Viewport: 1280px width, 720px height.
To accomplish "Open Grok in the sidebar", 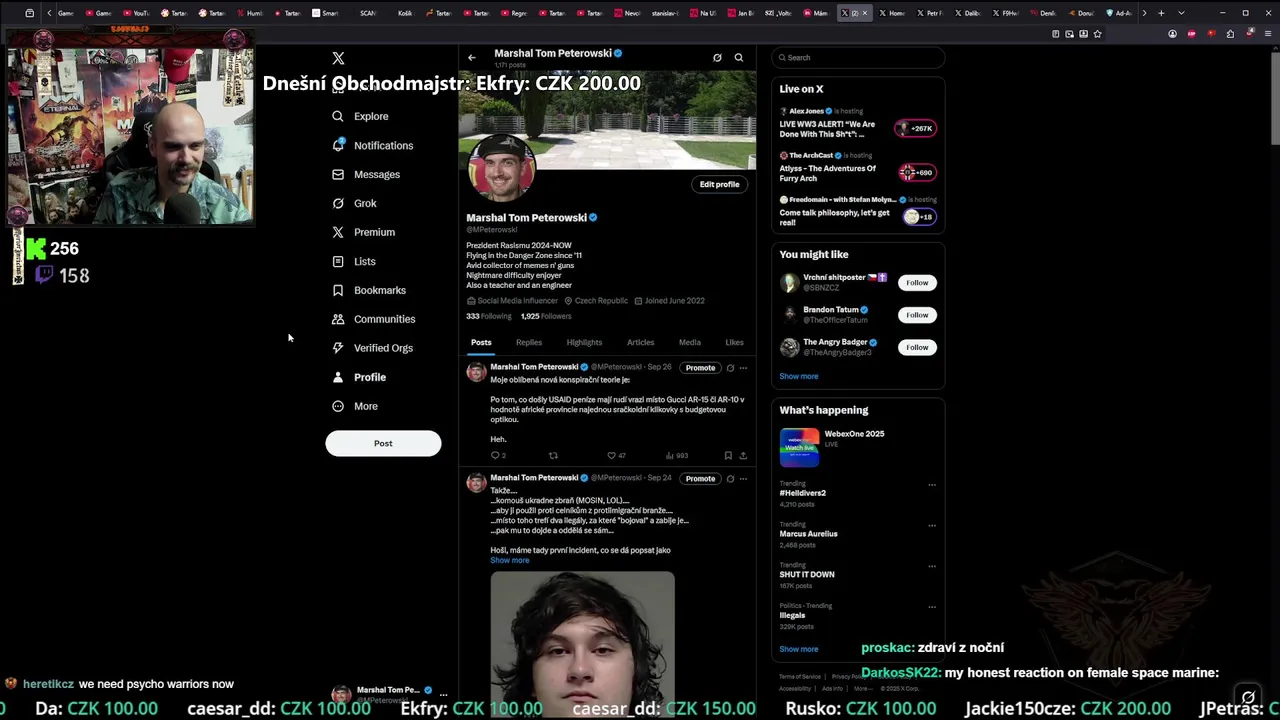I will tap(355, 203).
